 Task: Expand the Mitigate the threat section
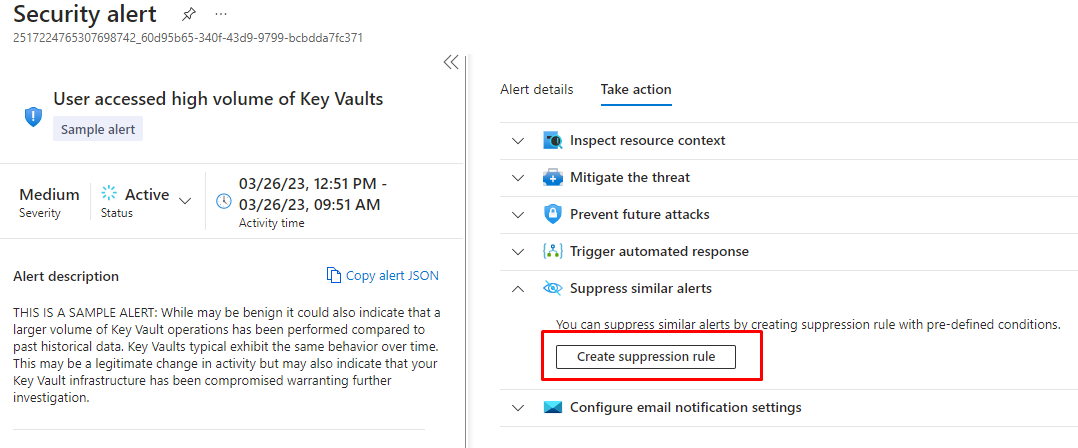click(x=517, y=178)
